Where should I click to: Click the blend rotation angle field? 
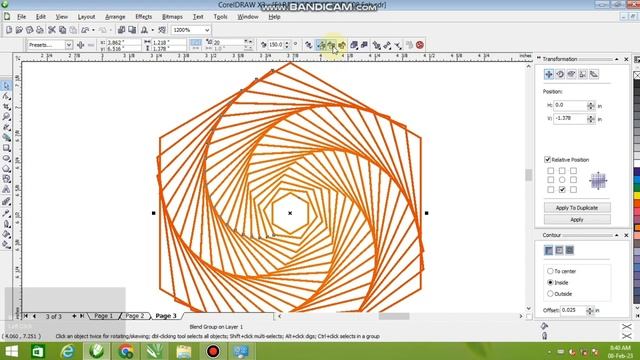point(276,44)
